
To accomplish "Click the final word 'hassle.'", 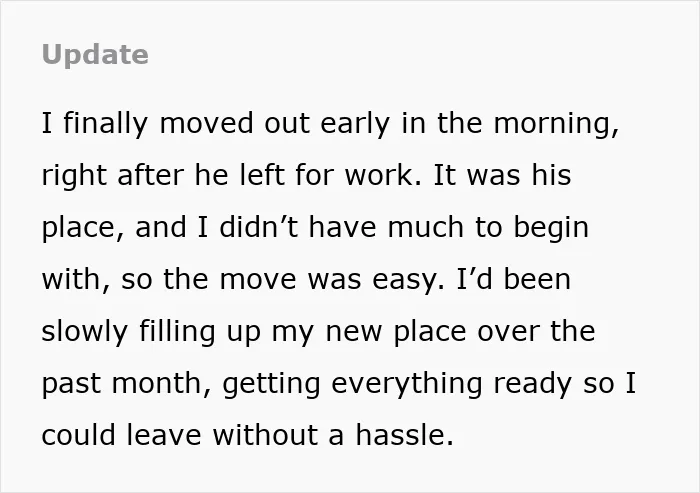I will [x=404, y=435].
